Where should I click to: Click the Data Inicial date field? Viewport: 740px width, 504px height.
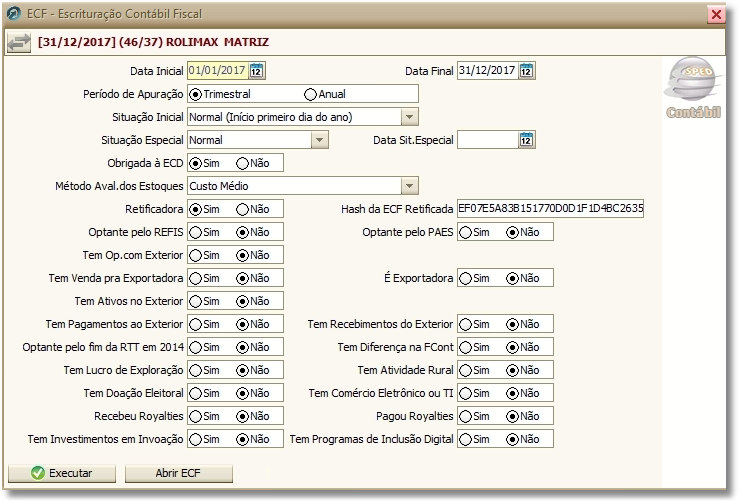[x=218, y=71]
